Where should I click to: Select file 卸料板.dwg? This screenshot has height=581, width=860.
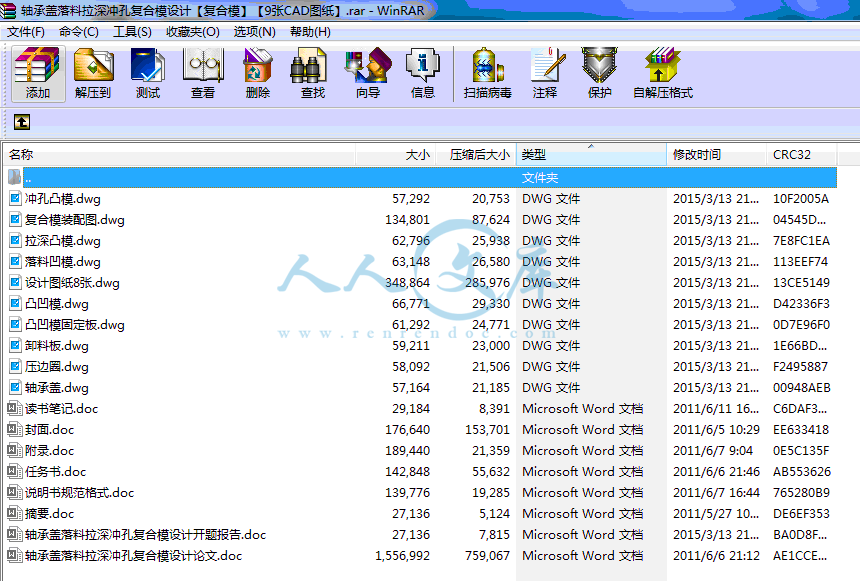coord(56,346)
